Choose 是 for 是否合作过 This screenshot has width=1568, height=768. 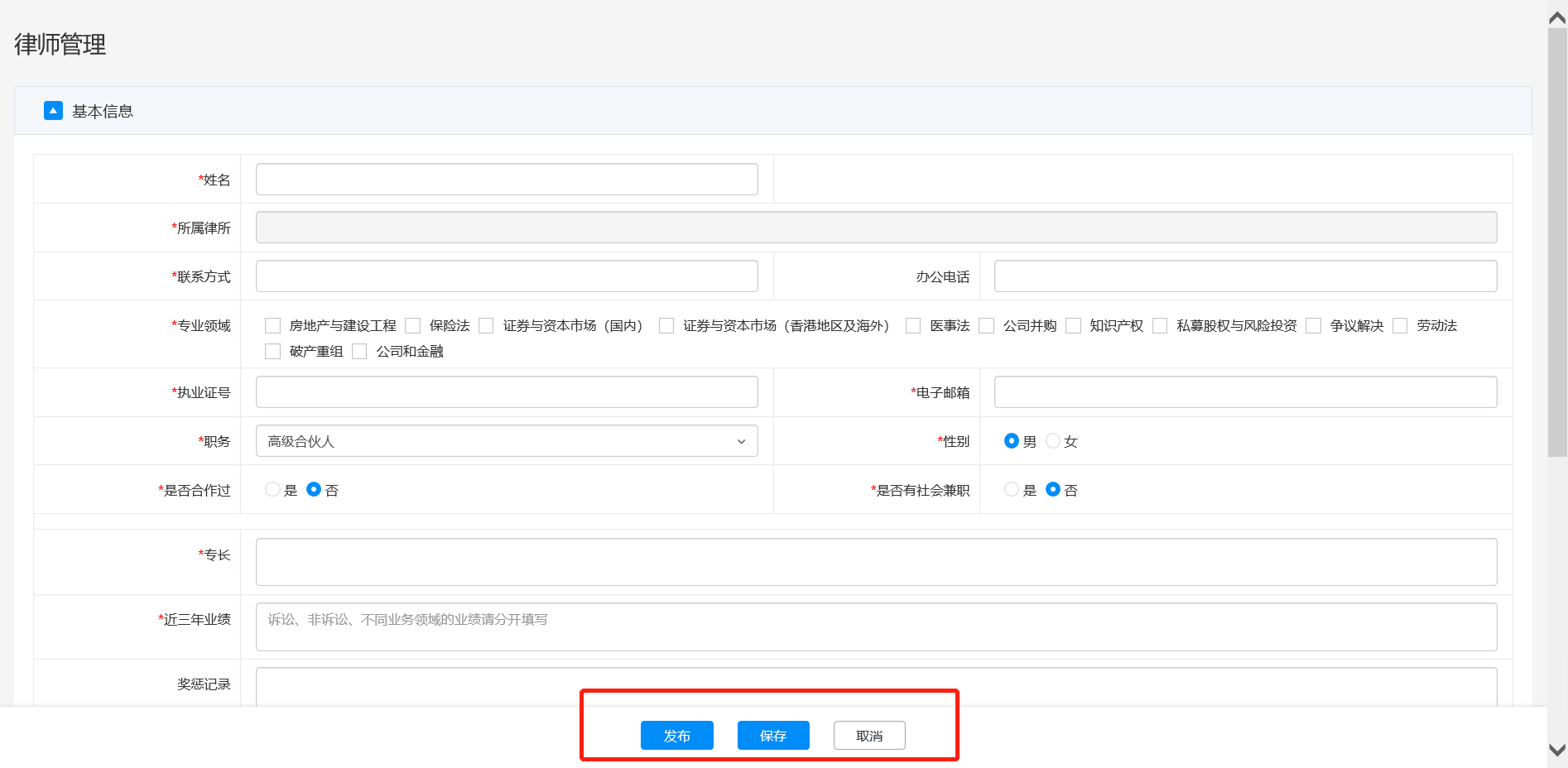272,490
